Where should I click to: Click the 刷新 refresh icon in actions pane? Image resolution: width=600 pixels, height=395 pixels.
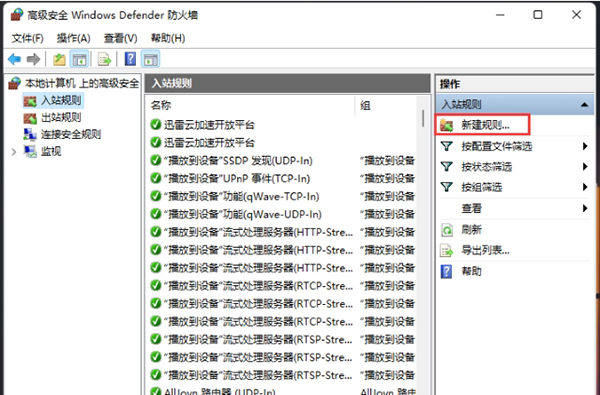(447, 230)
